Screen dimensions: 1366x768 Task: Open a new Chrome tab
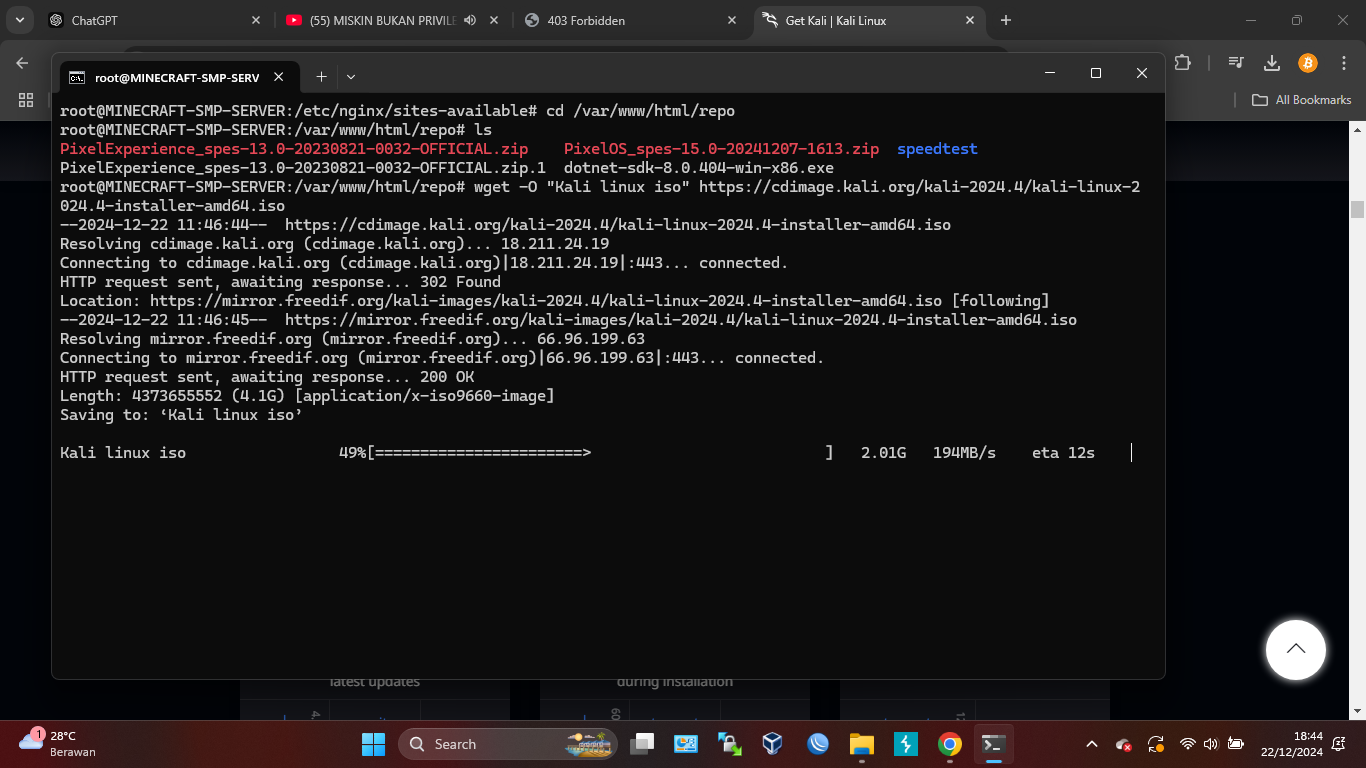1006,20
